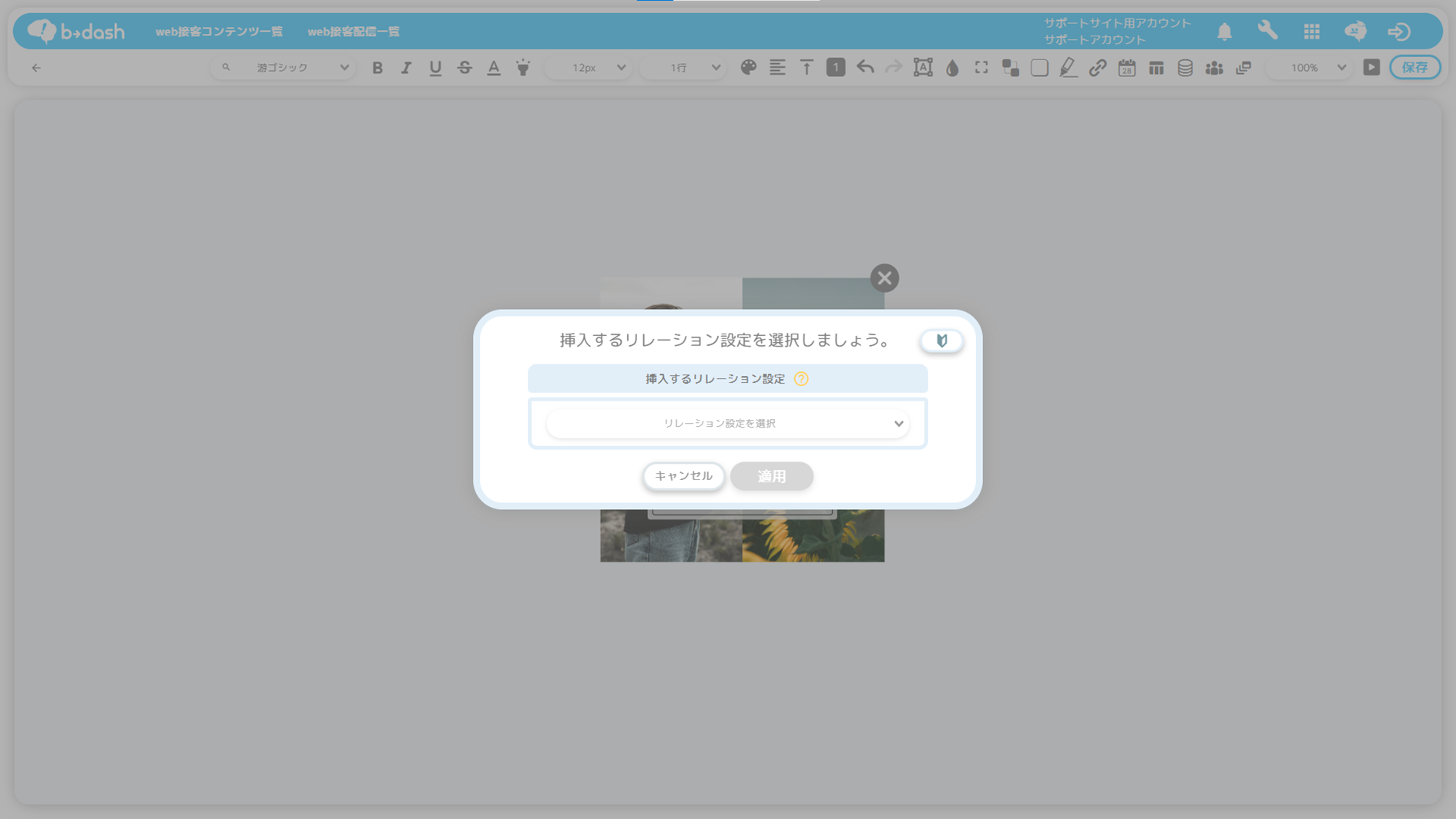The width and height of the screenshot is (1456, 819).
Task: Click the wrench settings icon
Action: pyautogui.click(x=1267, y=31)
